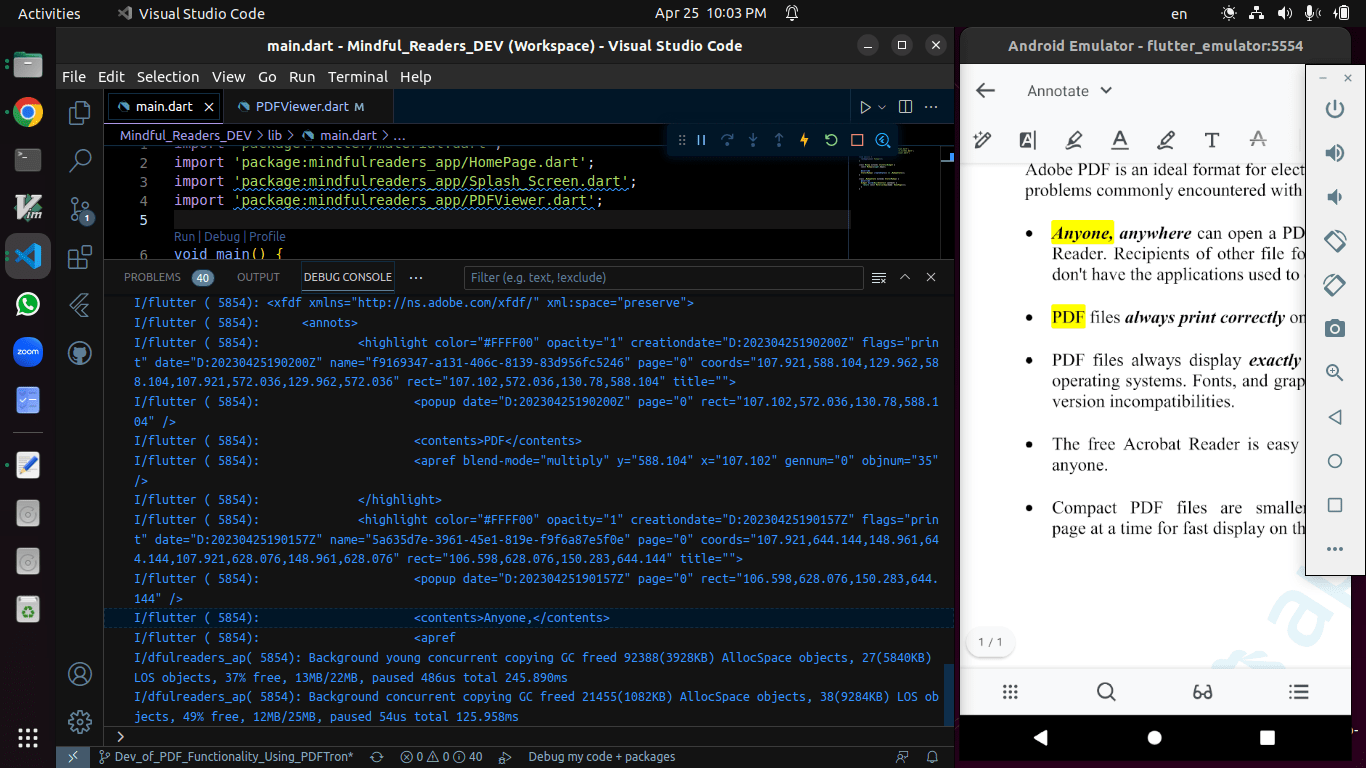Open the outline list in PDF viewer
Image resolution: width=1366 pixels, height=768 pixels.
(1299, 692)
